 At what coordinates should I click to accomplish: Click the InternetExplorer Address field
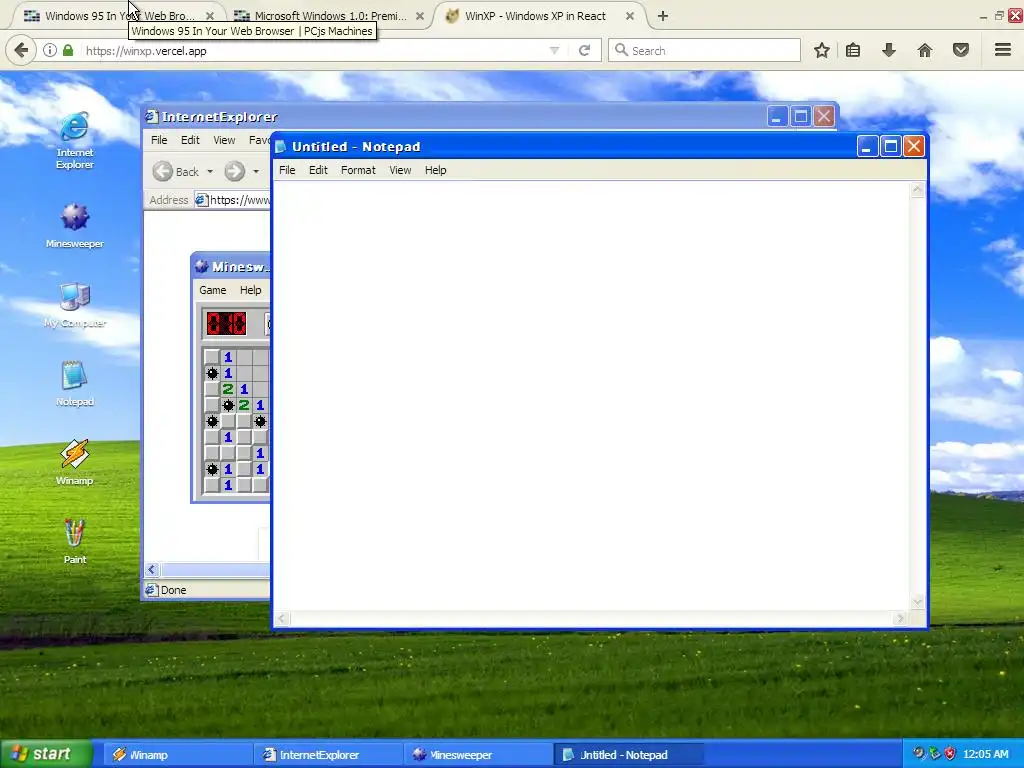click(x=232, y=200)
